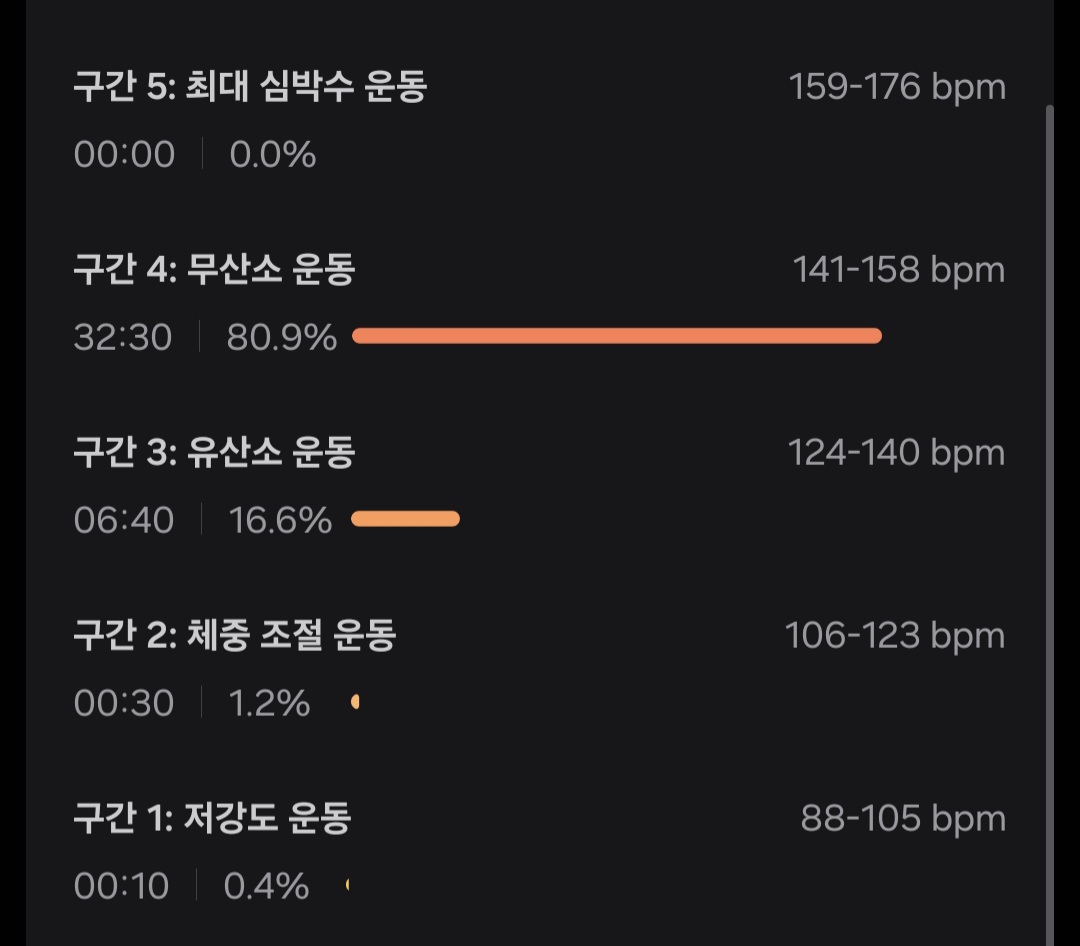Open the 구간 4: 무산소 운동 row title
1080x946 pixels.
tap(214, 270)
